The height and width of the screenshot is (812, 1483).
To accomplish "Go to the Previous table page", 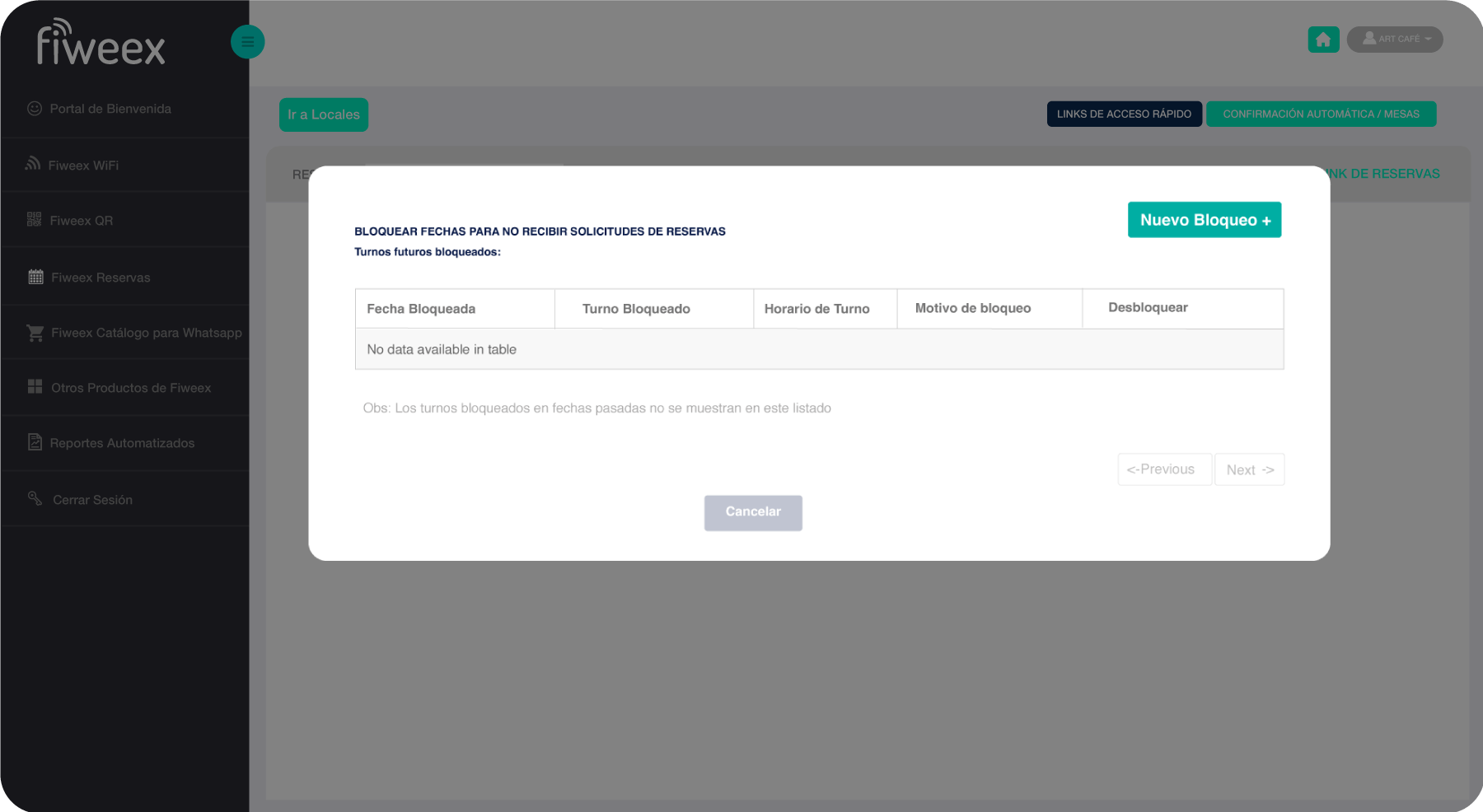I will (1163, 469).
